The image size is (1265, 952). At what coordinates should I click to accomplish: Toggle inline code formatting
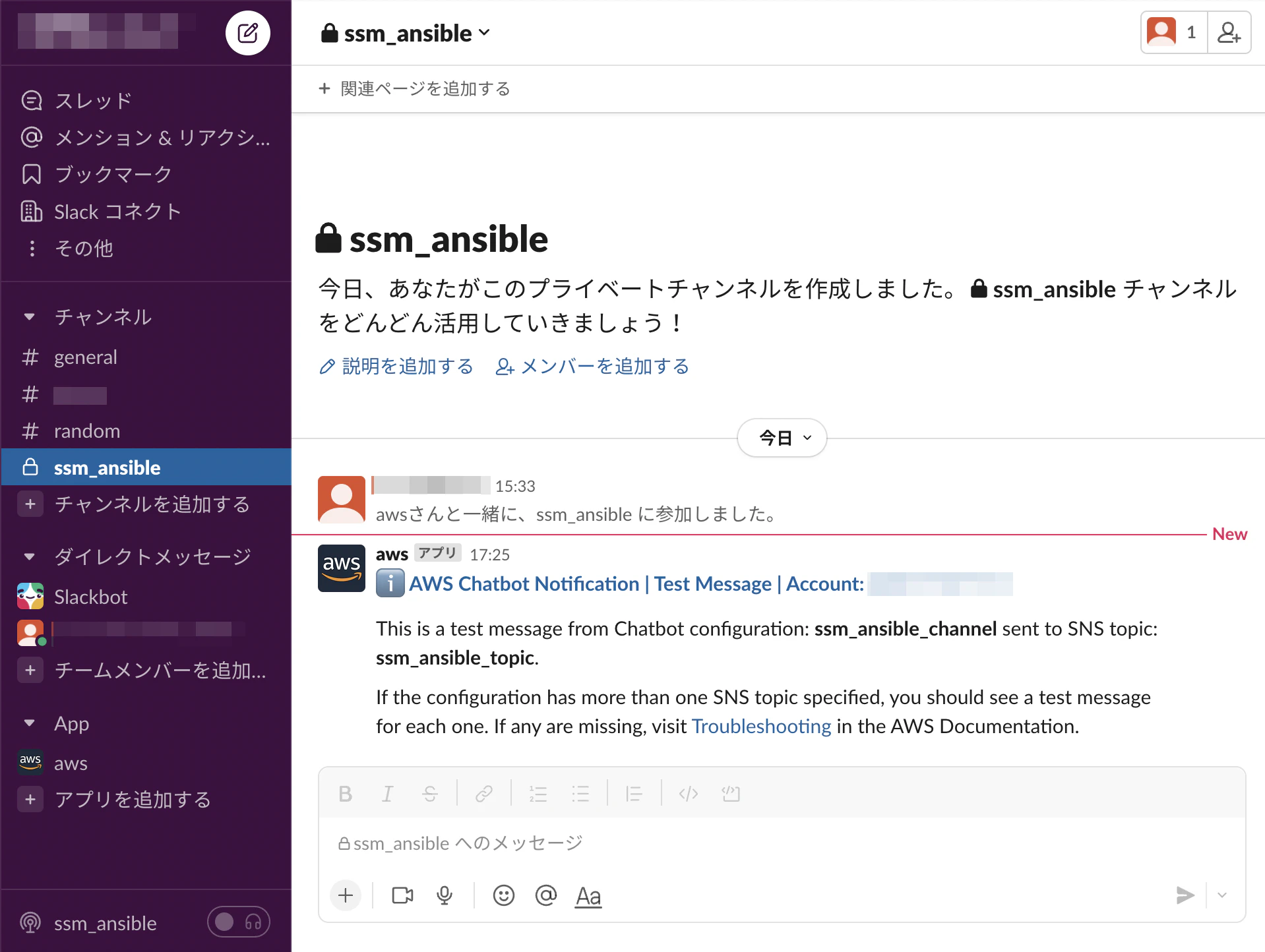coord(689,794)
